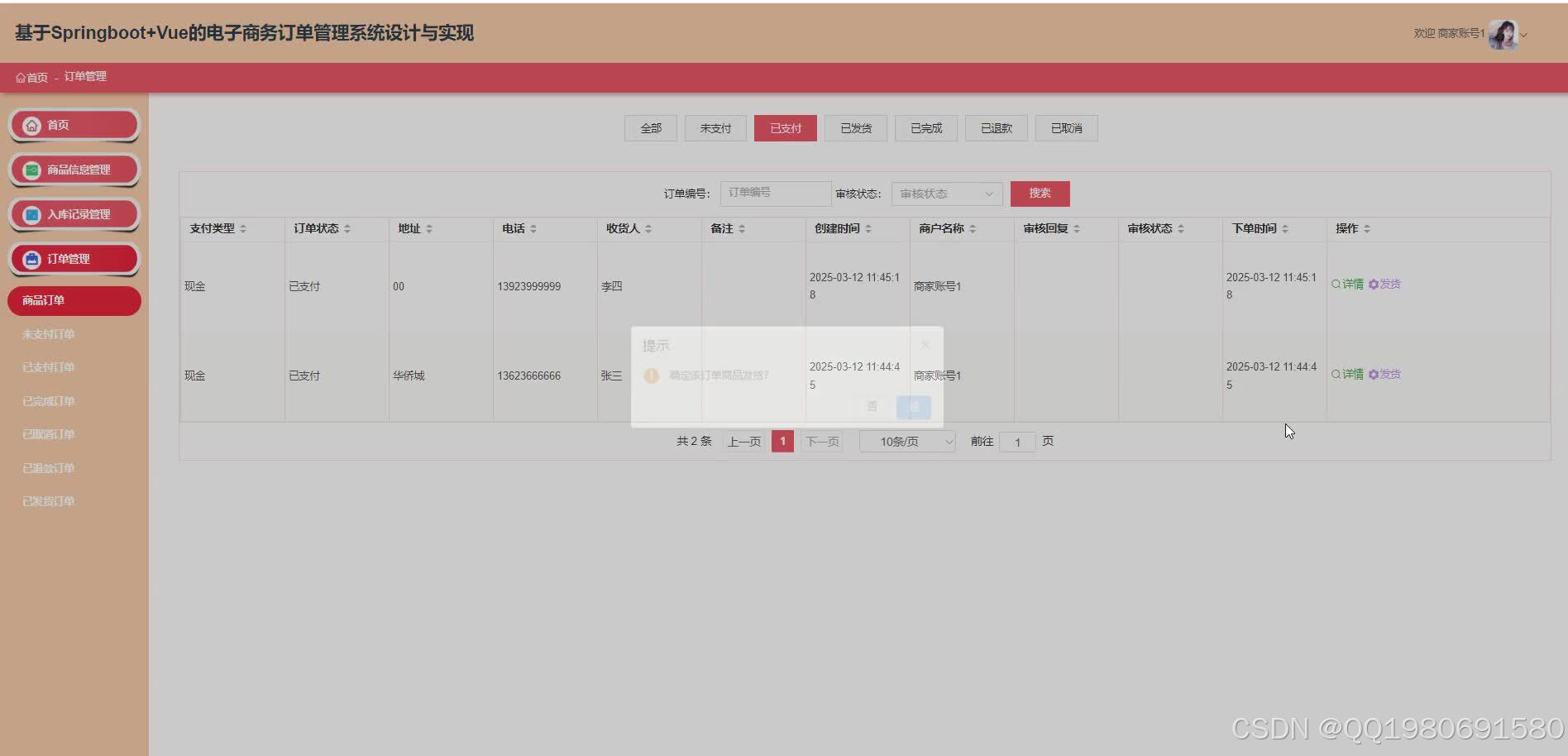Image resolution: width=1568 pixels, height=756 pixels.
Task: Toggle sorting on the 电话 column
Action: pyautogui.click(x=533, y=228)
